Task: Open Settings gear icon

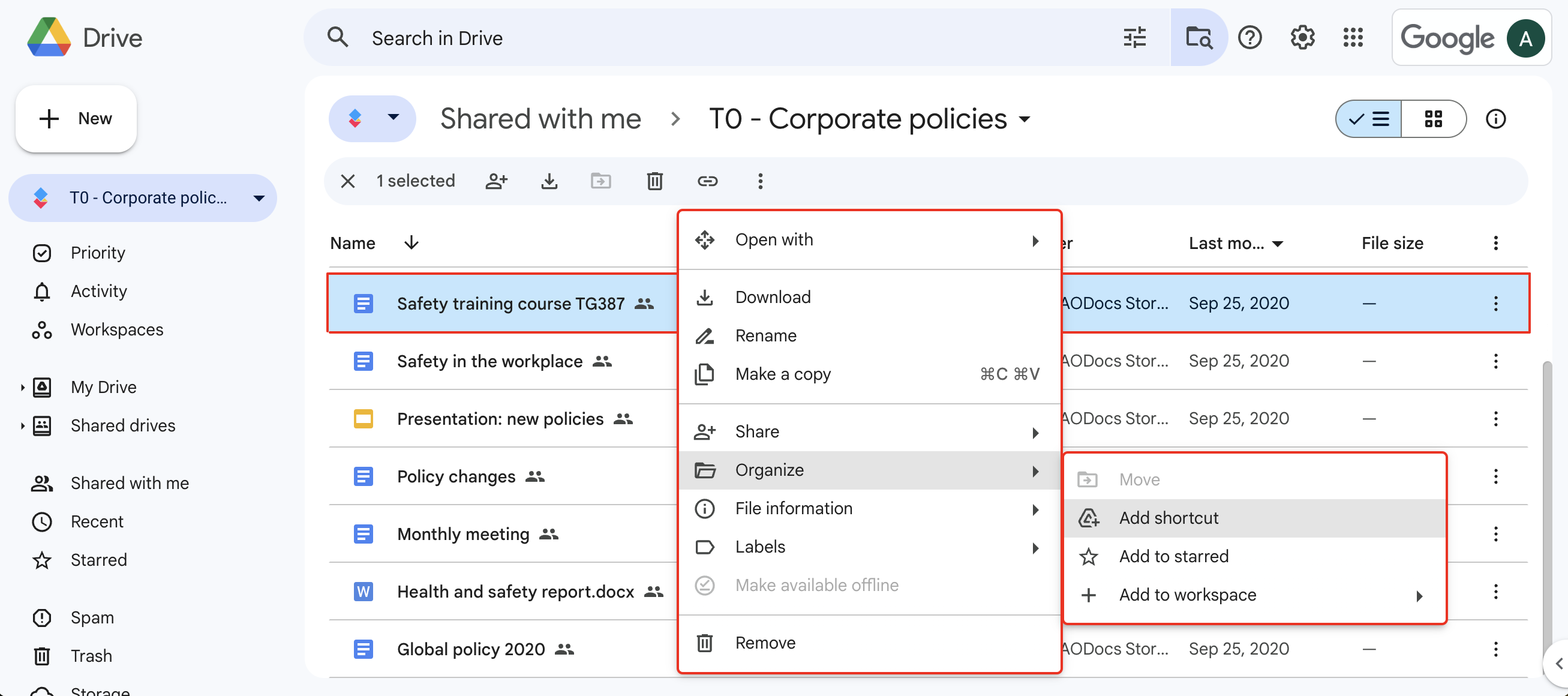Action: [1302, 38]
